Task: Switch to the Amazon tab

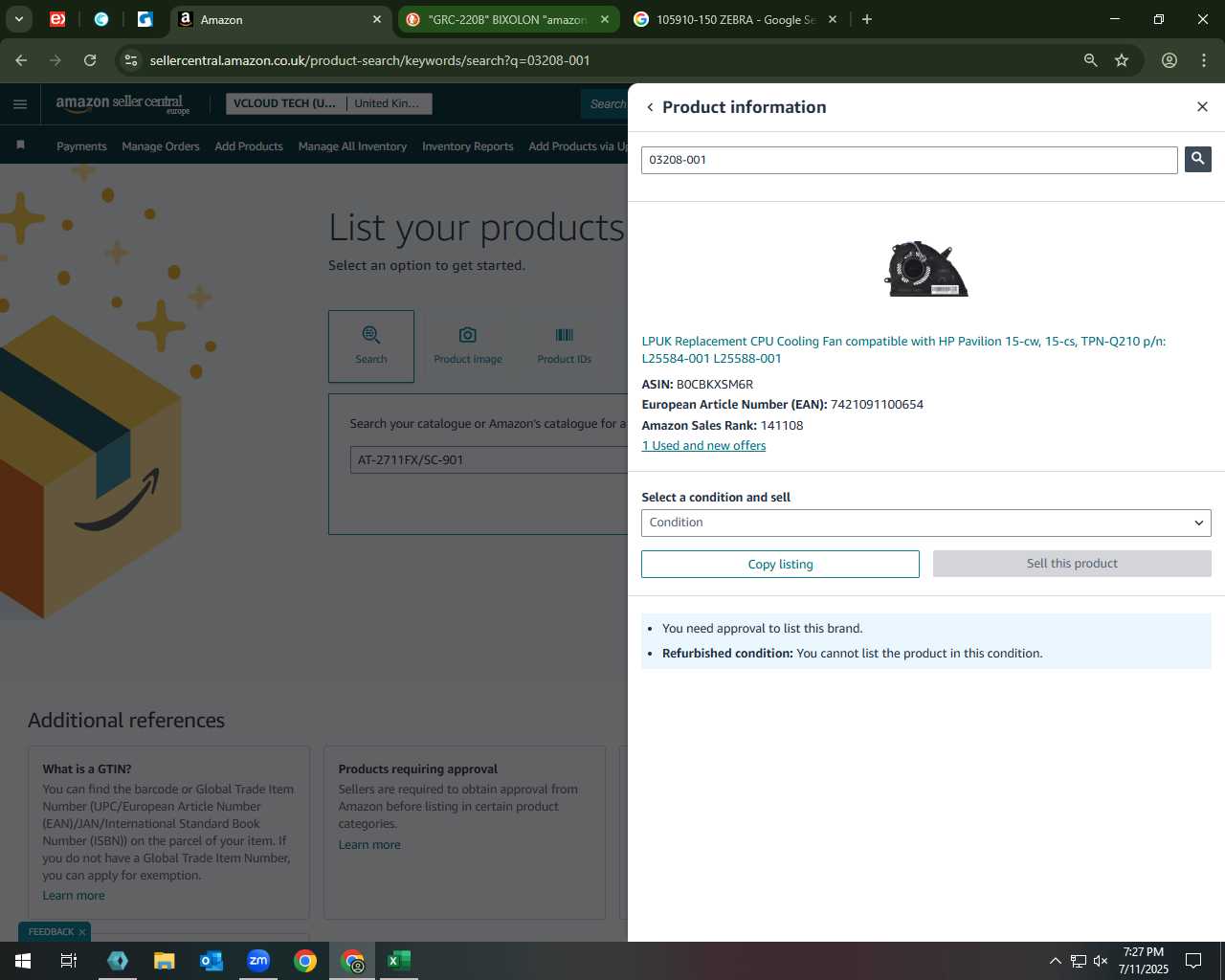Action: point(280,19)
